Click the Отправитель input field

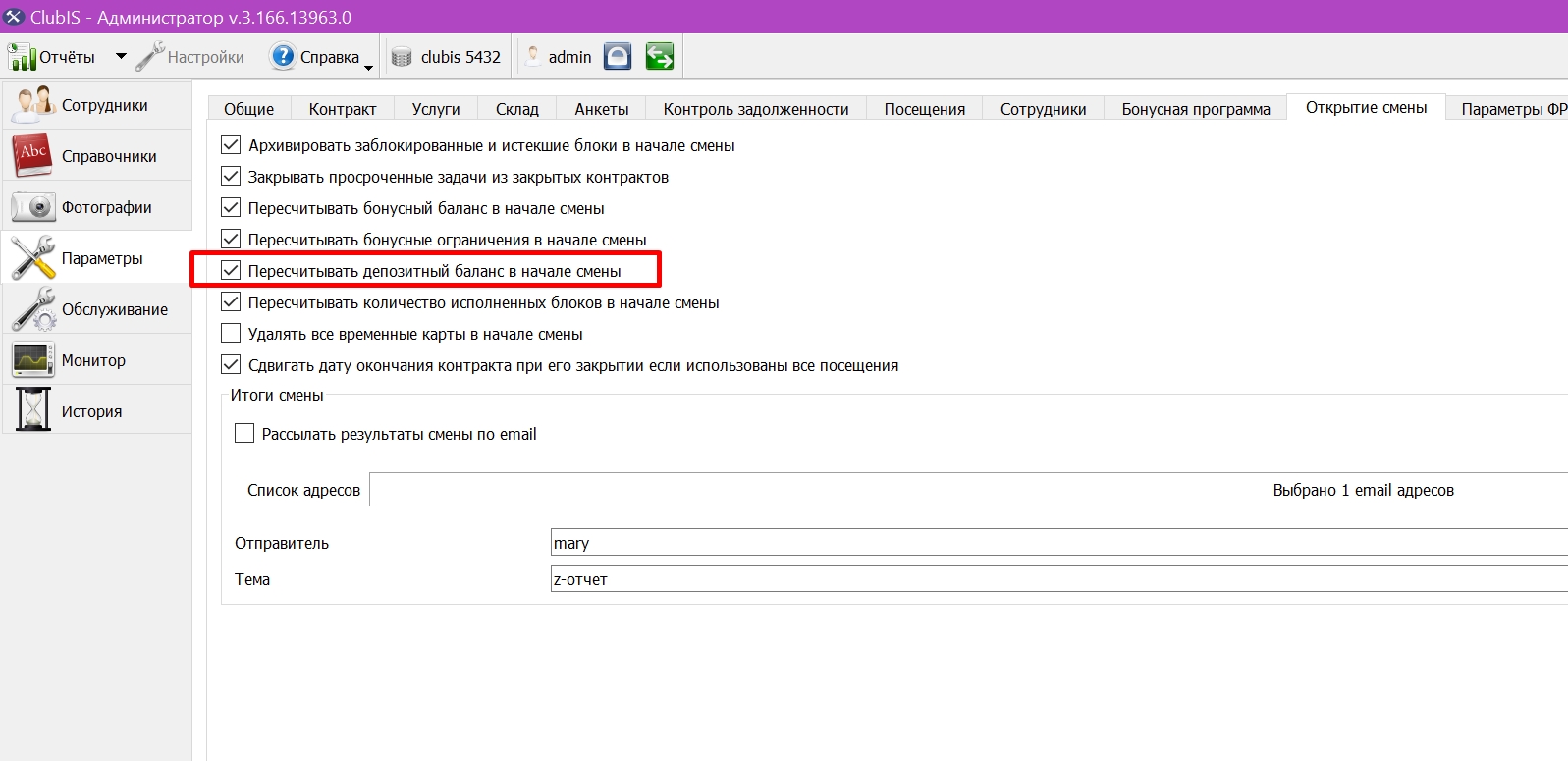point(1059,543)
